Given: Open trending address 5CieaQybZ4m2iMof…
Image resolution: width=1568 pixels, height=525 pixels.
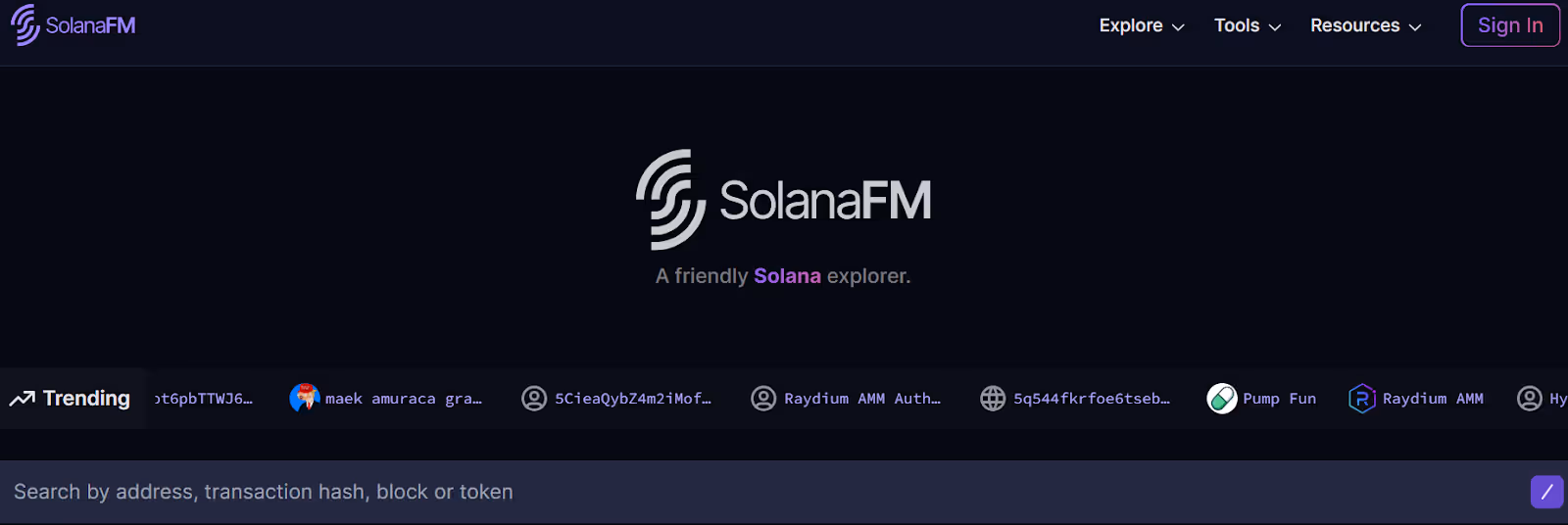Looking at the screenshot, I should point(633,399).
